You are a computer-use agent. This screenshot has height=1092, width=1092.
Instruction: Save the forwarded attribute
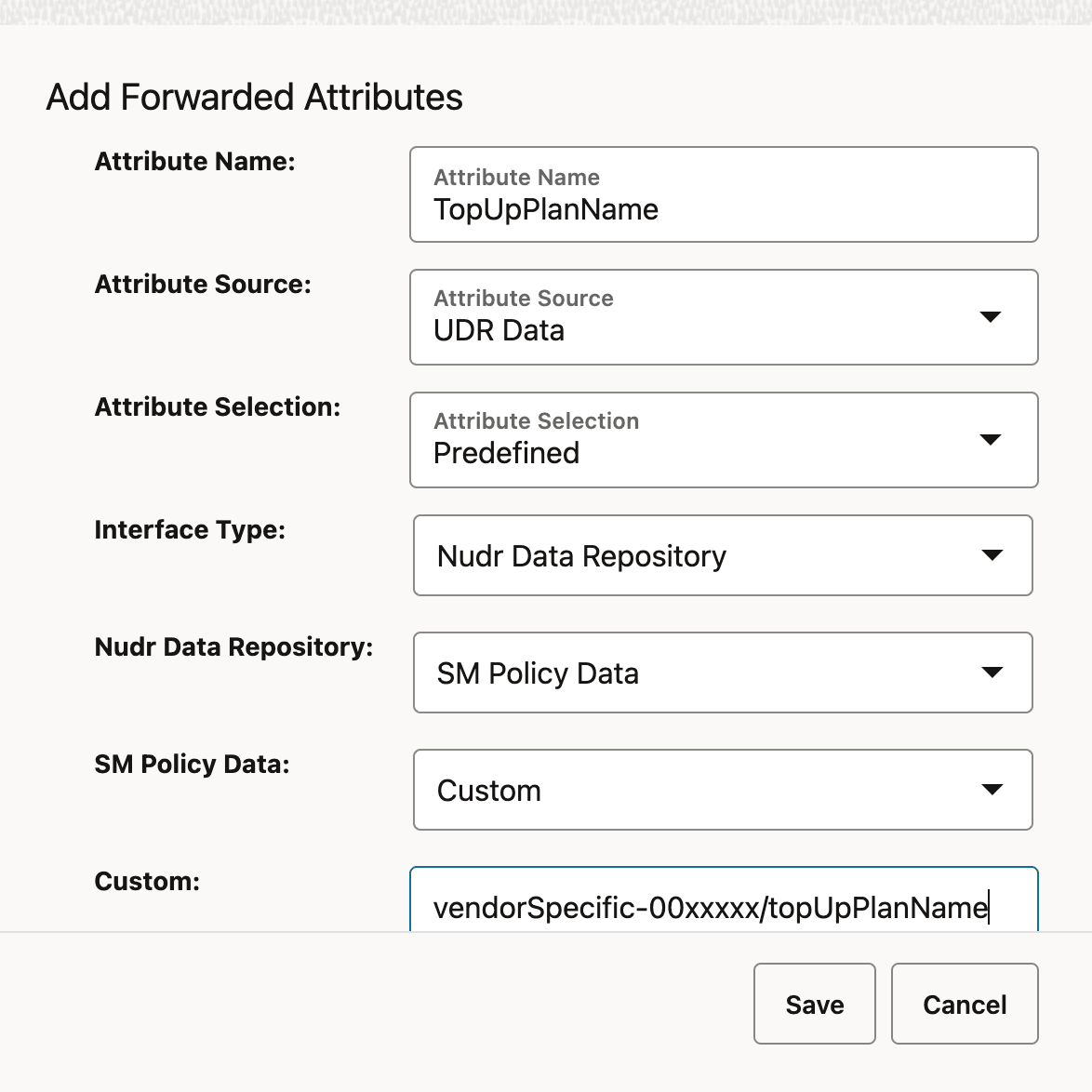(814, 1004)
